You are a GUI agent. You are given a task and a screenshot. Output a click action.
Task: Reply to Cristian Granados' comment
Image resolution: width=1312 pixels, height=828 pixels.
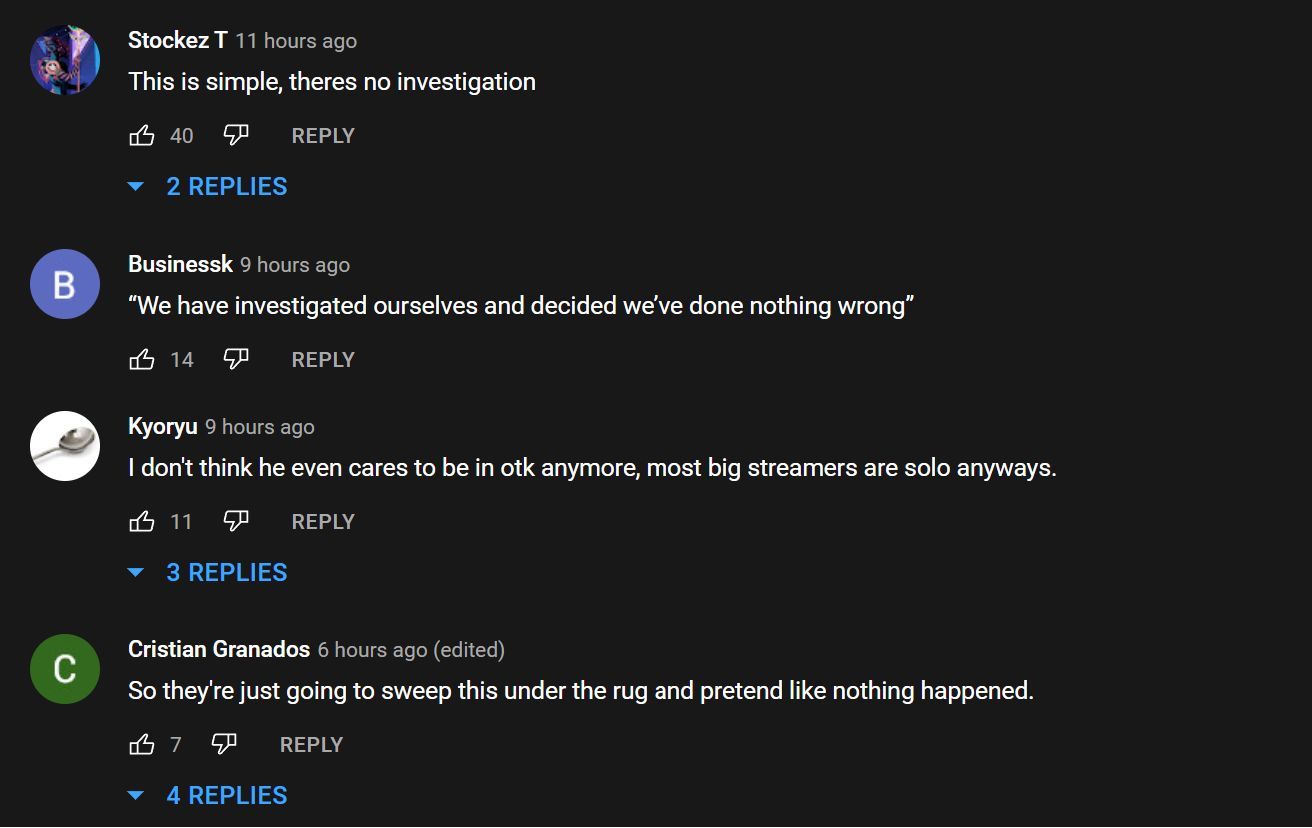[x=311, y=745]
